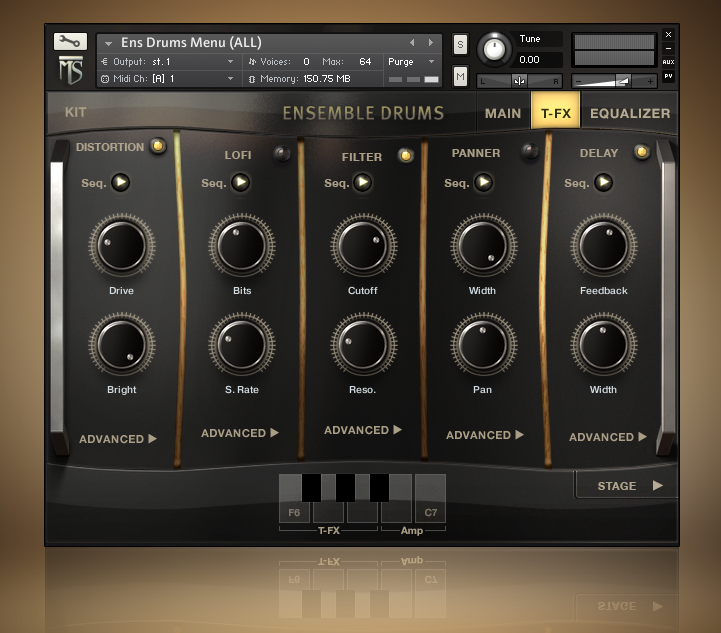Open instrument name dropdown arrow
This screenshot has width=721, height=633.
coord(109,44)
